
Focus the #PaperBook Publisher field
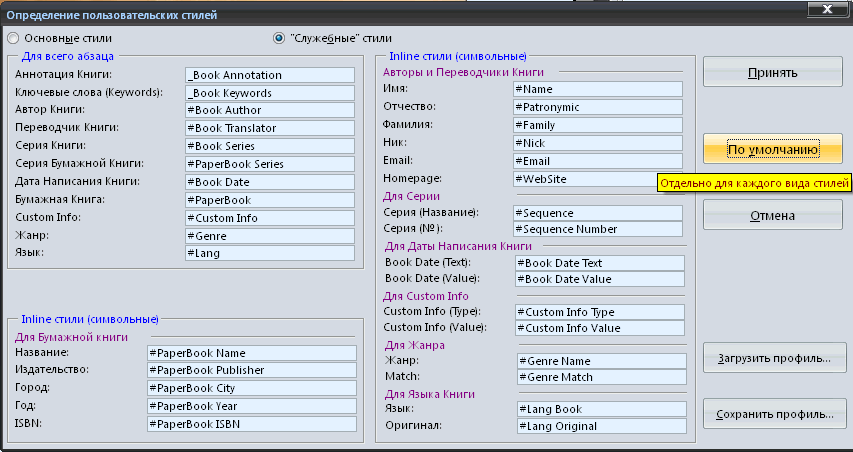pos(252,370)
